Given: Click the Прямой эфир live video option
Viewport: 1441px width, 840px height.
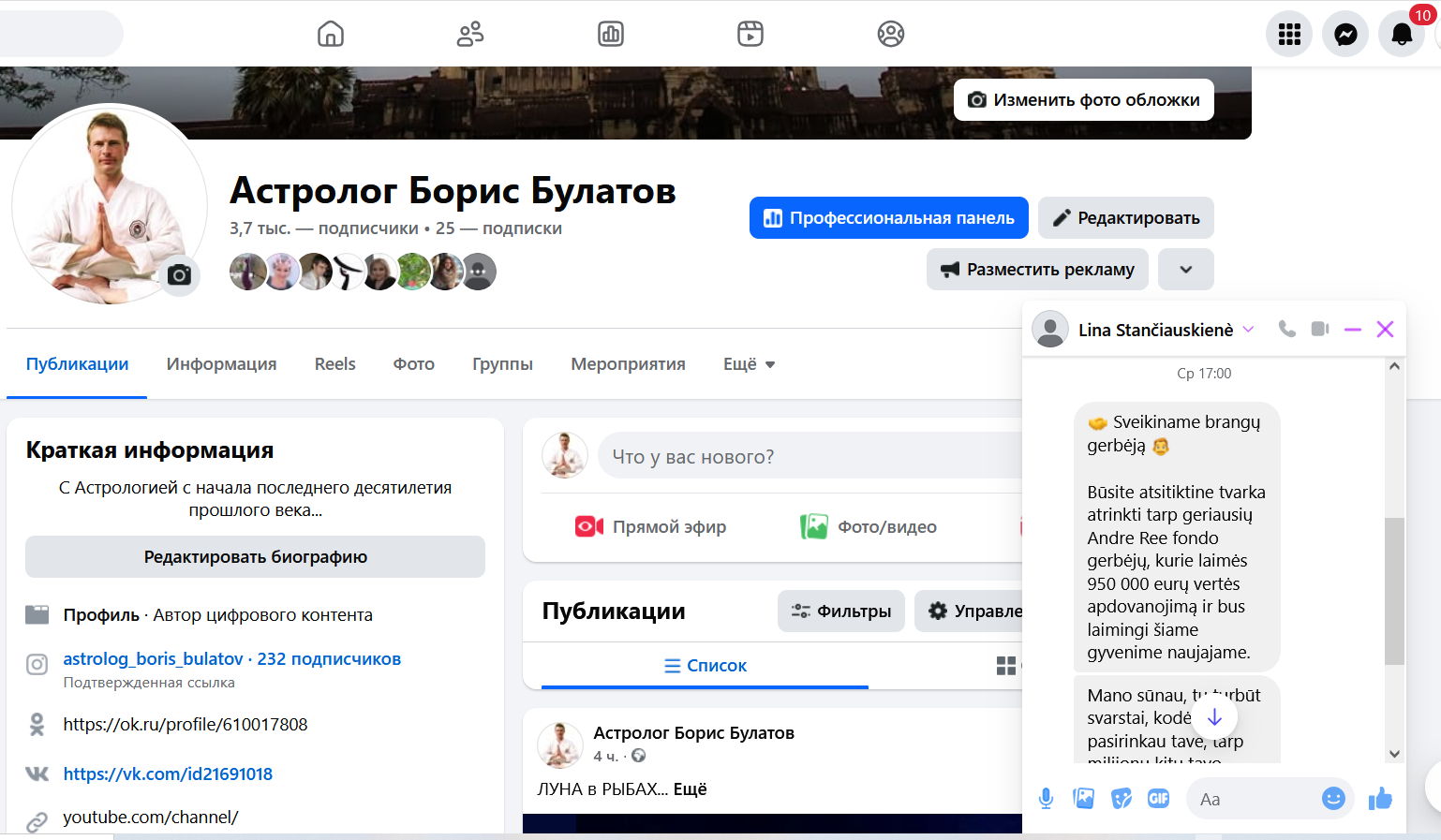Looking at the screenshot, I should tap(651, 527).
